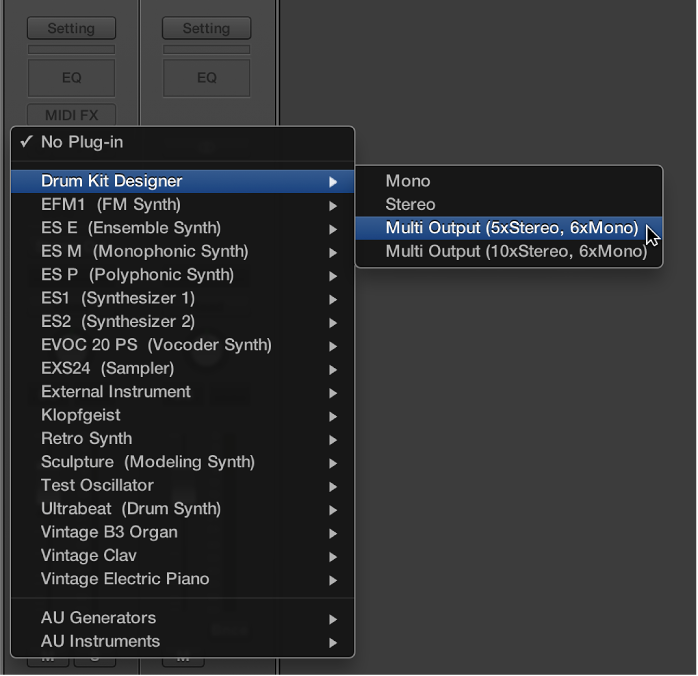698x676 pixels.
Task: Open Drum Kit Designer submenu
Action: pyautogui.click(x=183, y=181)
